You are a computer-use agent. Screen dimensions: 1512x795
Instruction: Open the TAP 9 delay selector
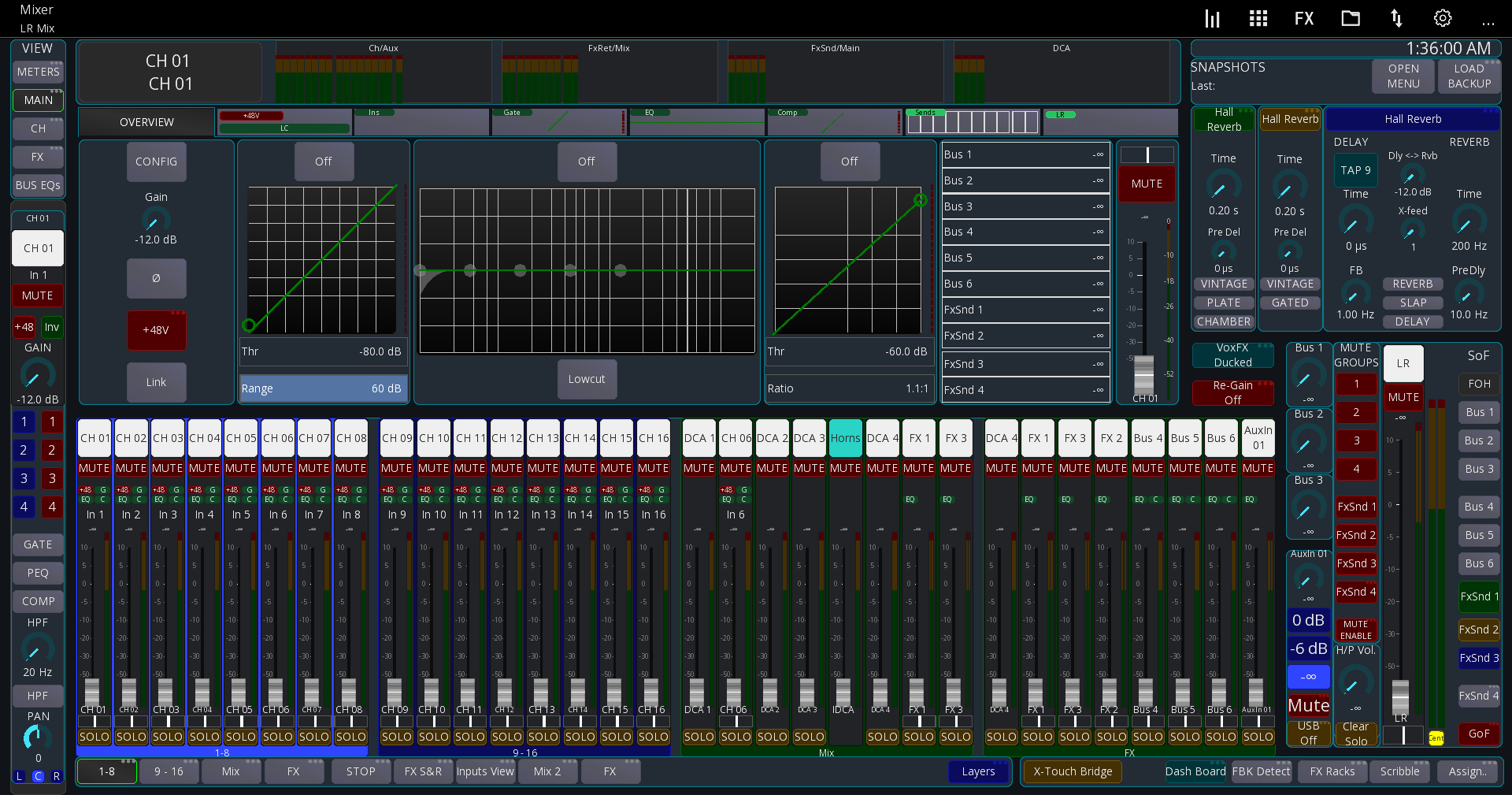(x=1355, y=170)
